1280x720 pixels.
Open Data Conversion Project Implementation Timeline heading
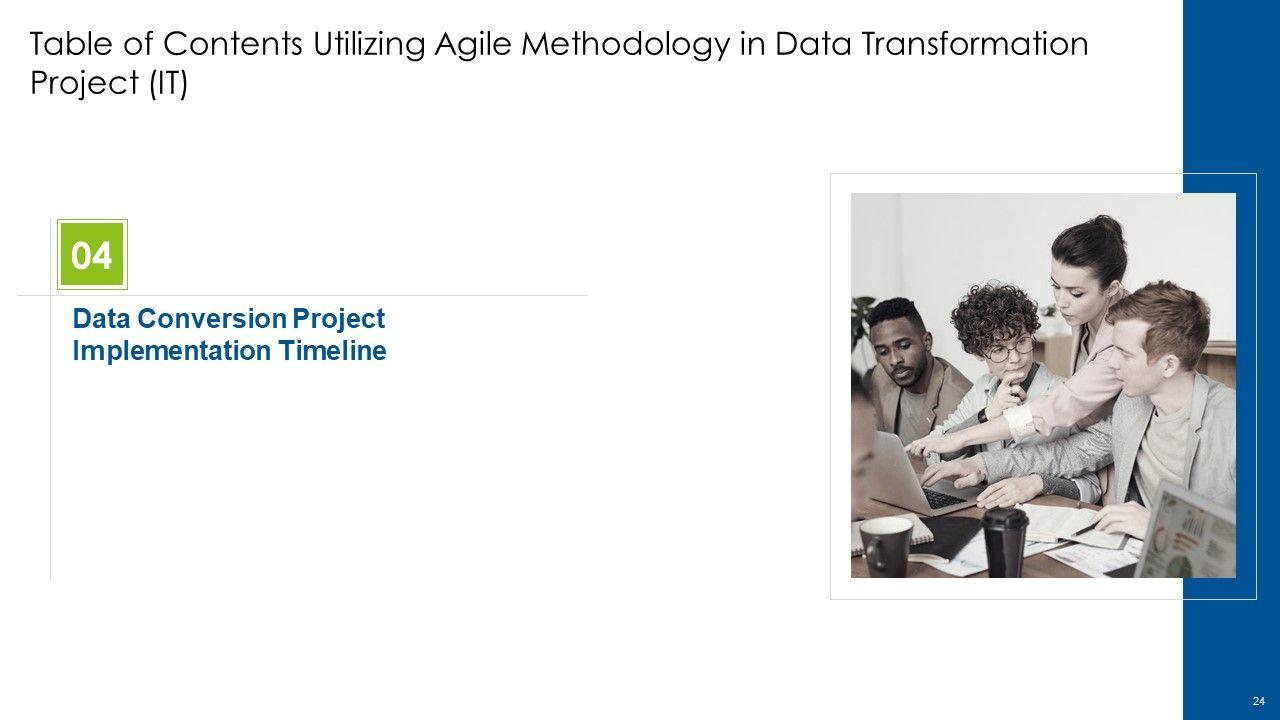229,335
